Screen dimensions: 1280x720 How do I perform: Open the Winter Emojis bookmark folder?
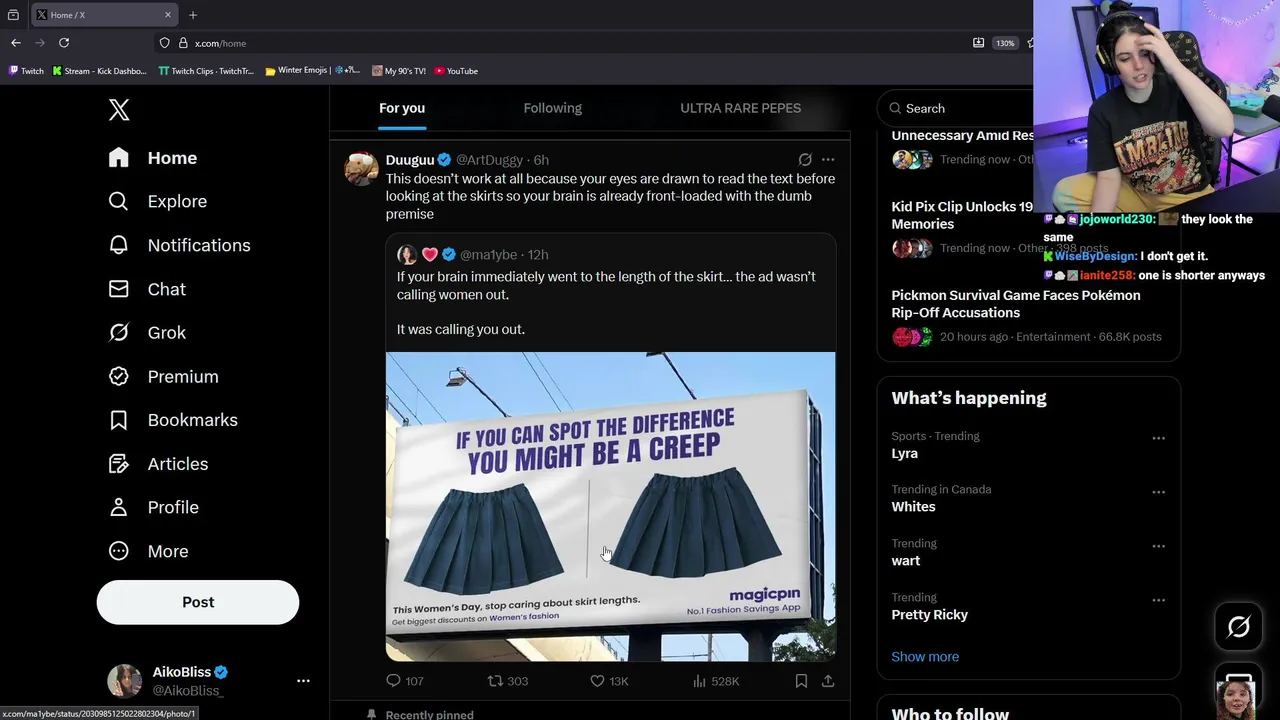coord(312,71)
